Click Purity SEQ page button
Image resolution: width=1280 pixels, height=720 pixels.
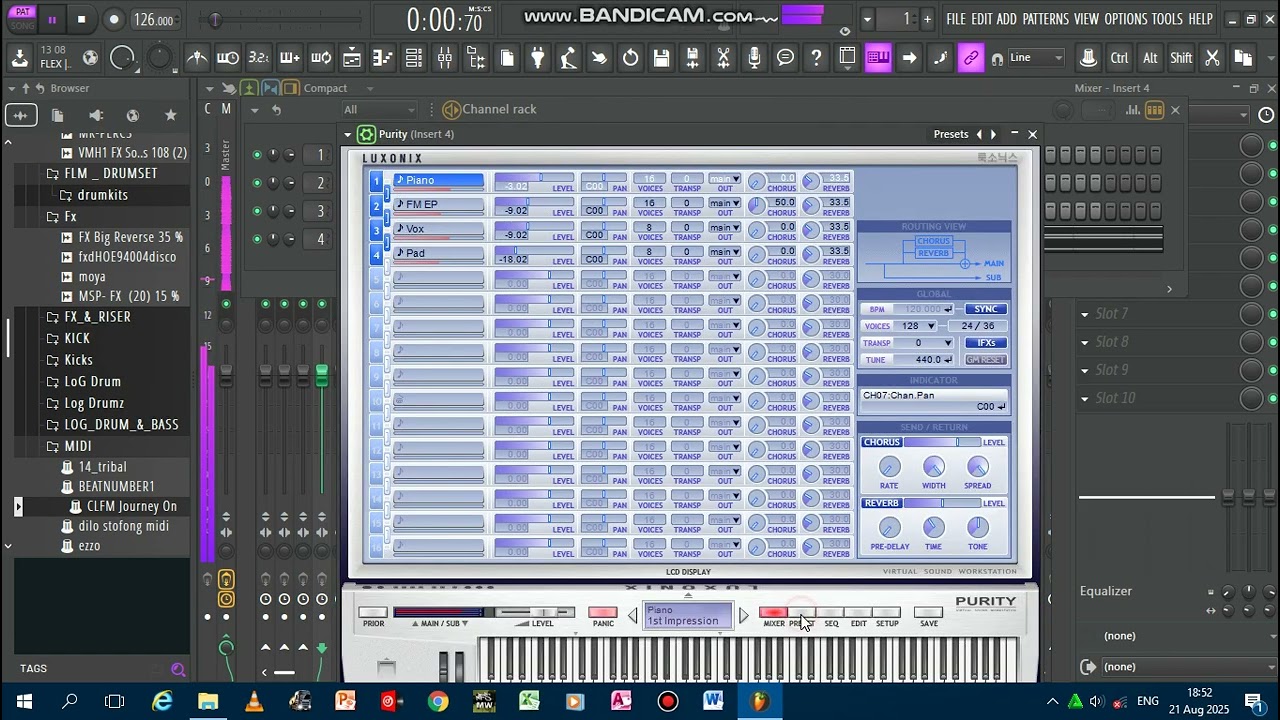(831, 613)
